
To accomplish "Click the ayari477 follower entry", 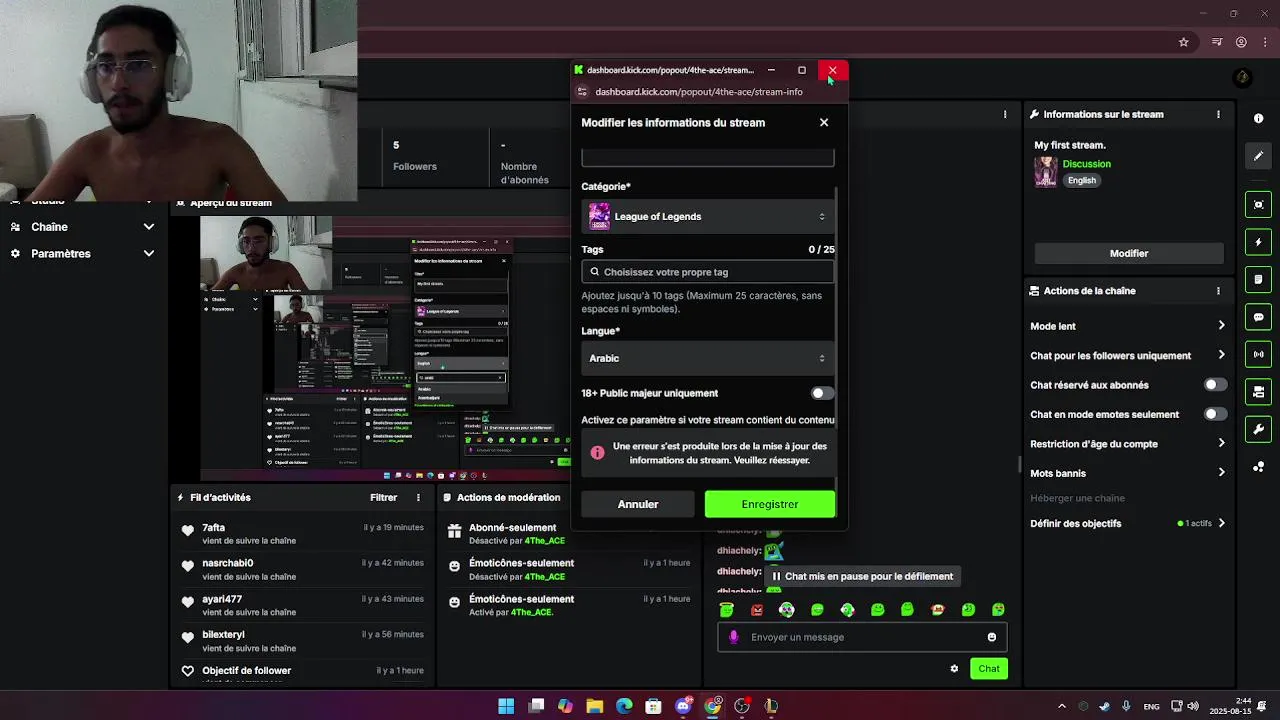I will point(302,605).
